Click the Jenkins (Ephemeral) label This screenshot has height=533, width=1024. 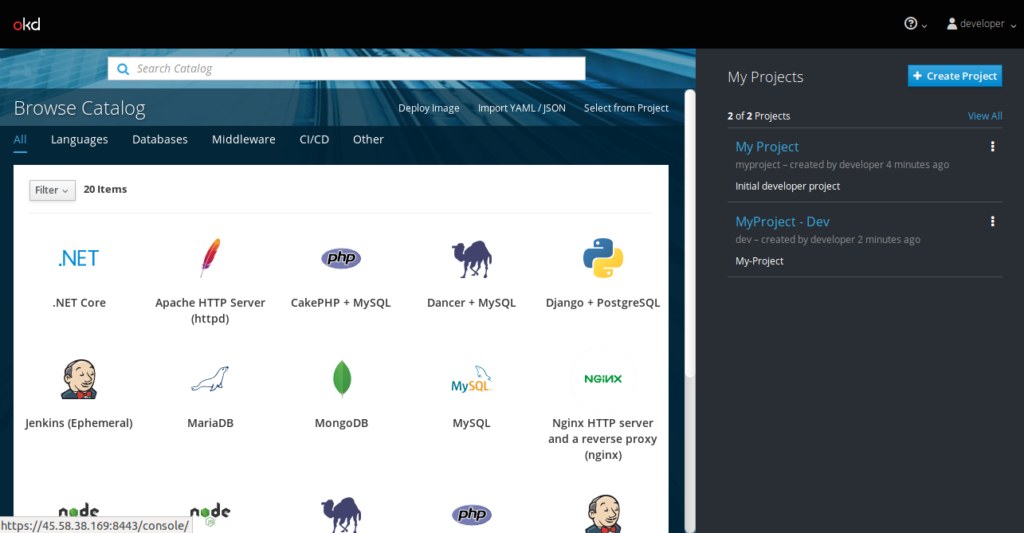pos(79,423)
